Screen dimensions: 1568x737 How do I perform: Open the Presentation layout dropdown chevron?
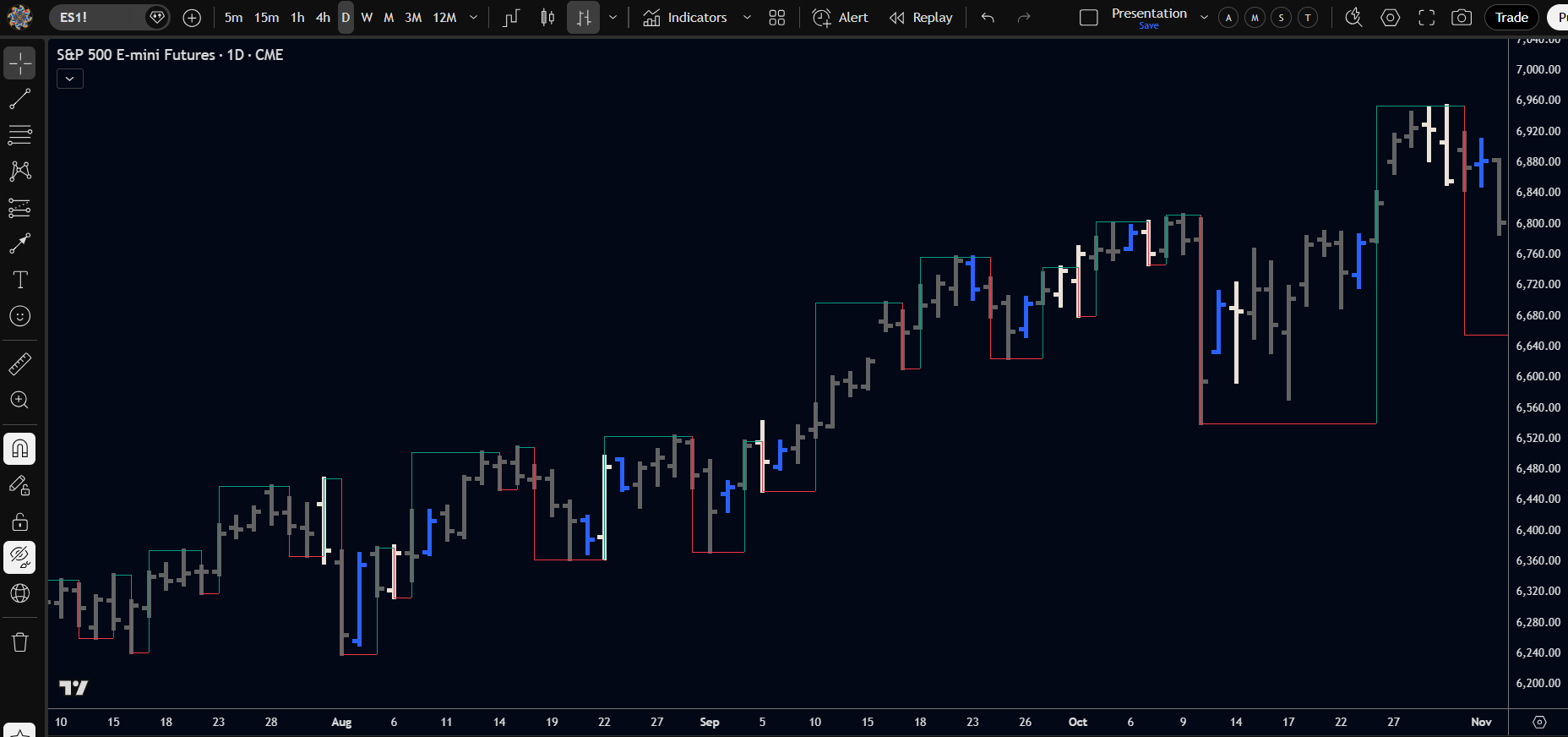point(1204,18)
